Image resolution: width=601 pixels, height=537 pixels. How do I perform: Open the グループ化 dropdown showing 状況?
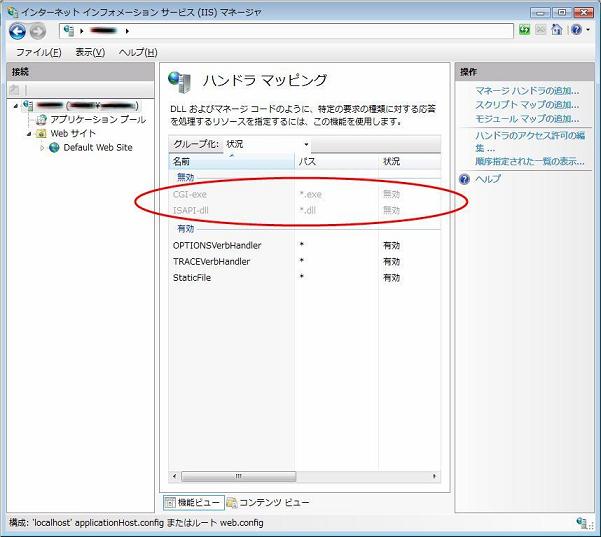268,144
